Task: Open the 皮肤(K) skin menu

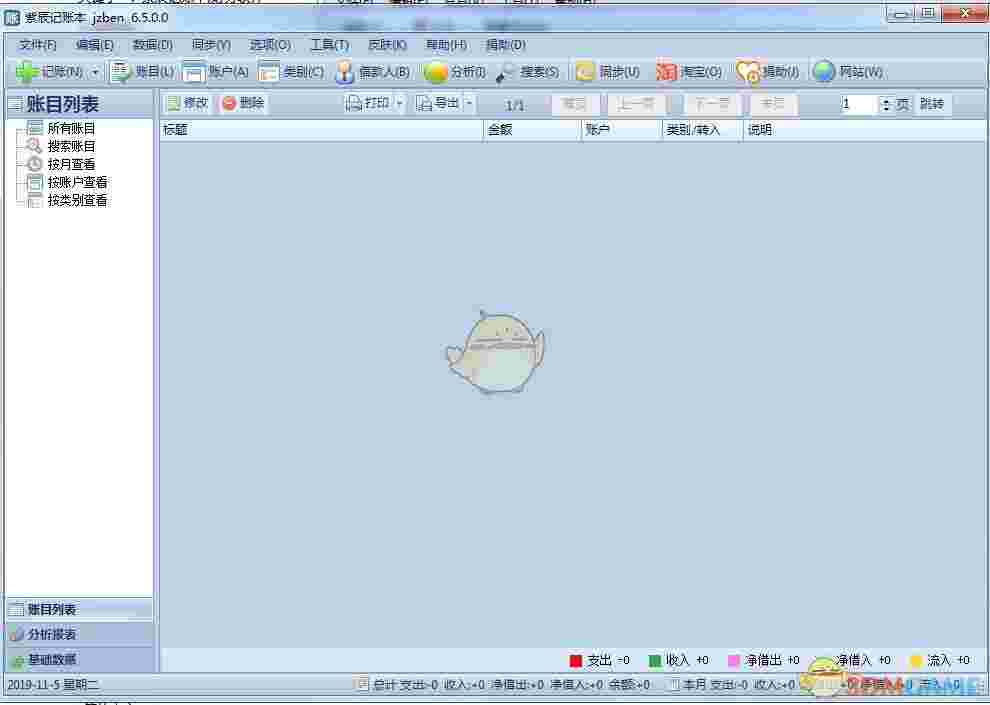Action: pos(387,45)
